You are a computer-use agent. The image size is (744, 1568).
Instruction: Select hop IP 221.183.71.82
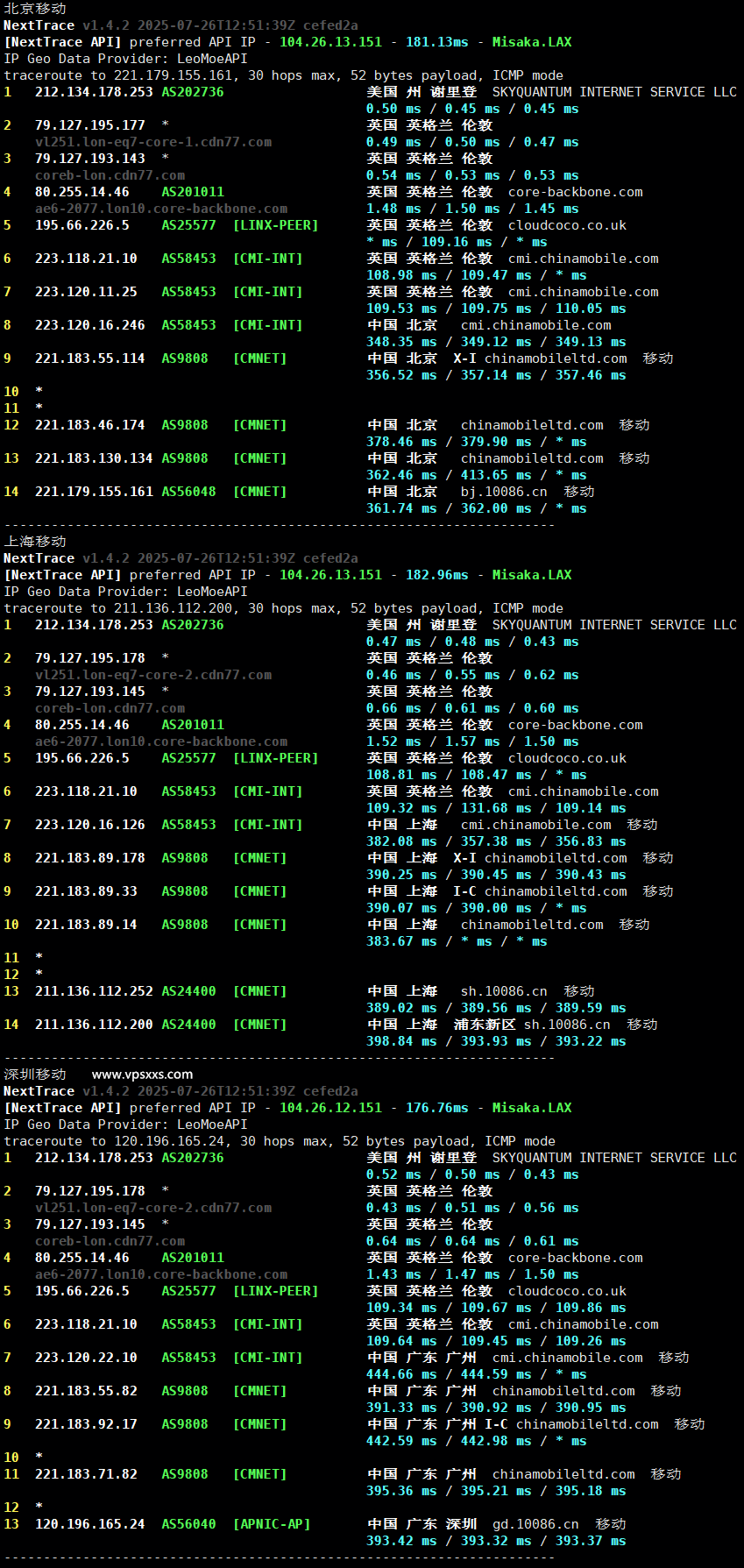86,1474
